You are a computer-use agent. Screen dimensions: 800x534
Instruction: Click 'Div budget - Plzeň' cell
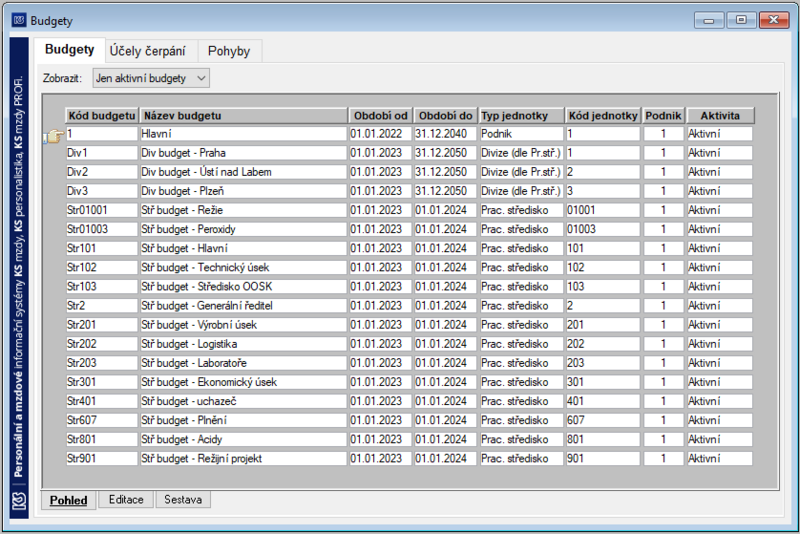(x=243, y=191)
